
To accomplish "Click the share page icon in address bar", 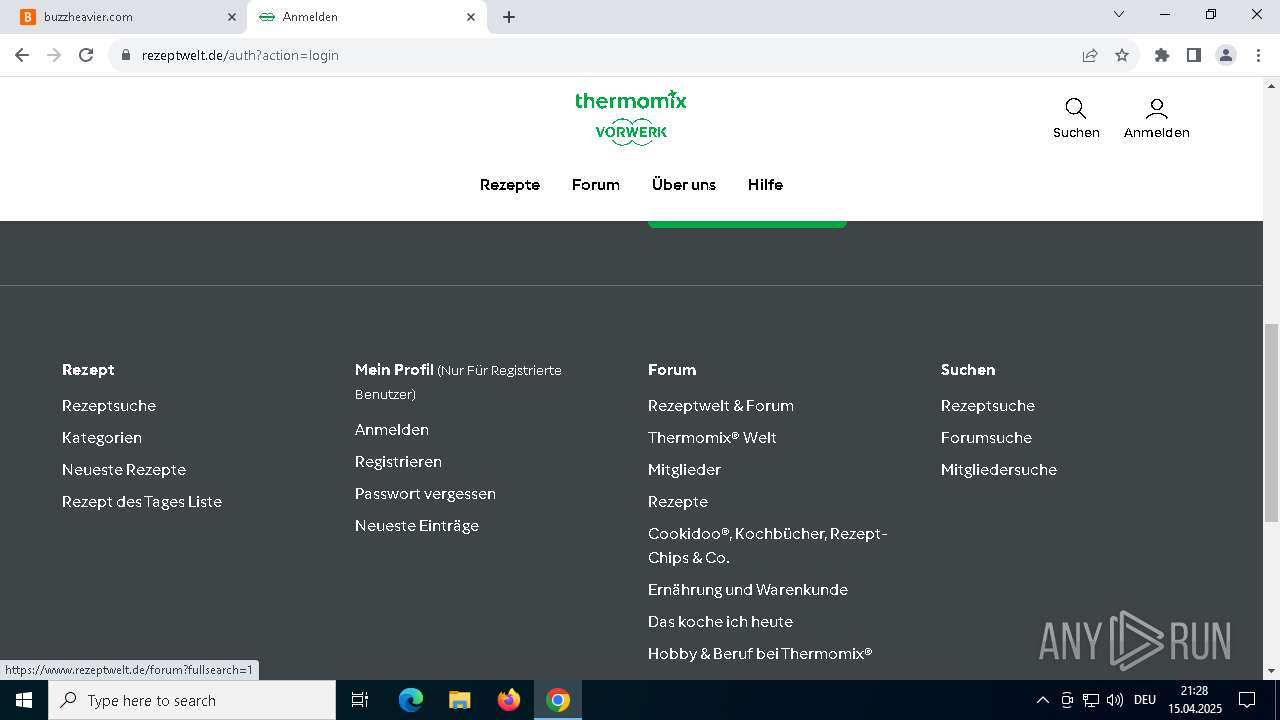I will pyautogui.click(x=1090, y=55).
